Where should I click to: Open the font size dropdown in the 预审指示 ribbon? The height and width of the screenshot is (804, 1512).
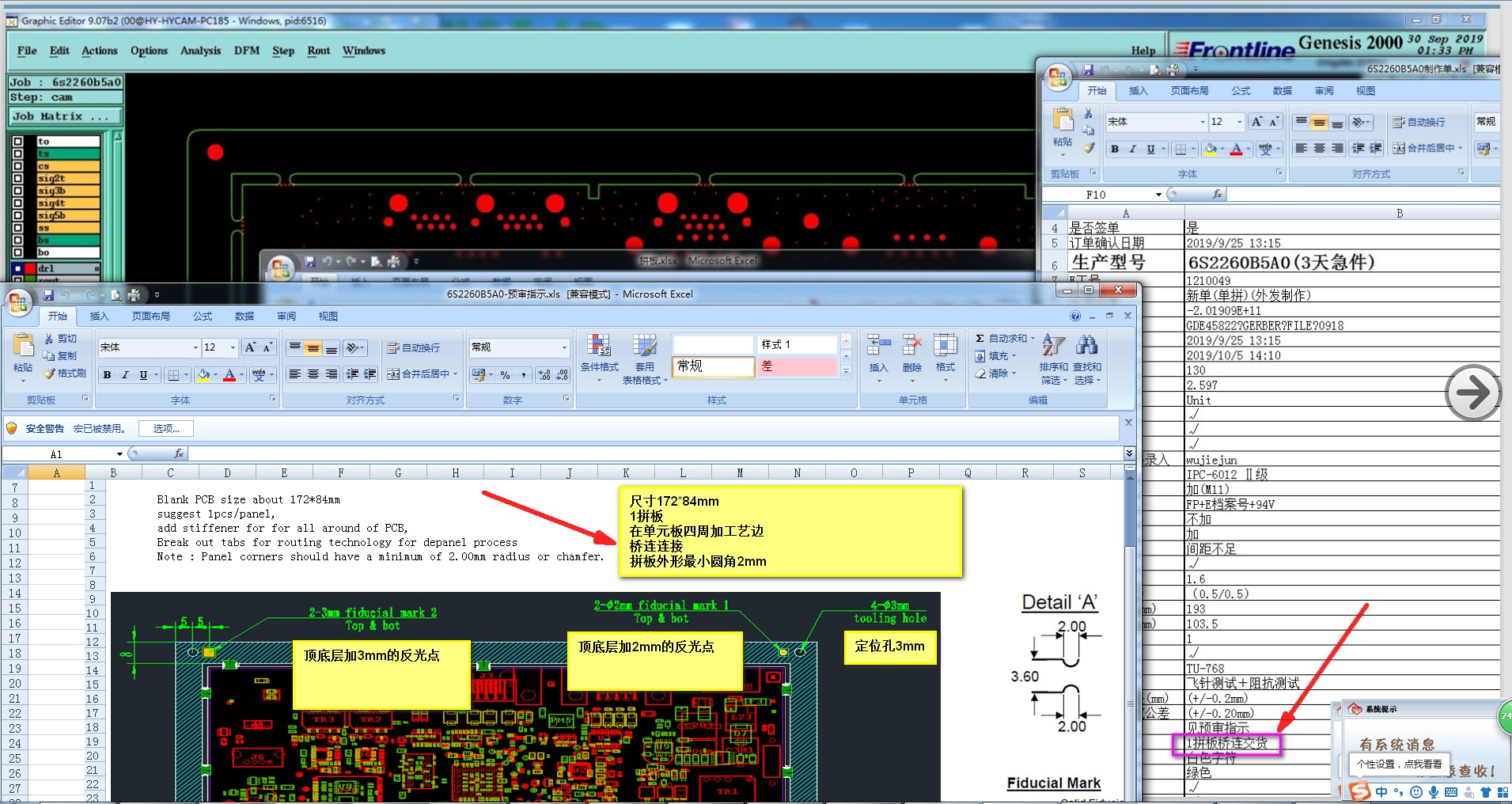pyautogui.click(x=233, y=347)
